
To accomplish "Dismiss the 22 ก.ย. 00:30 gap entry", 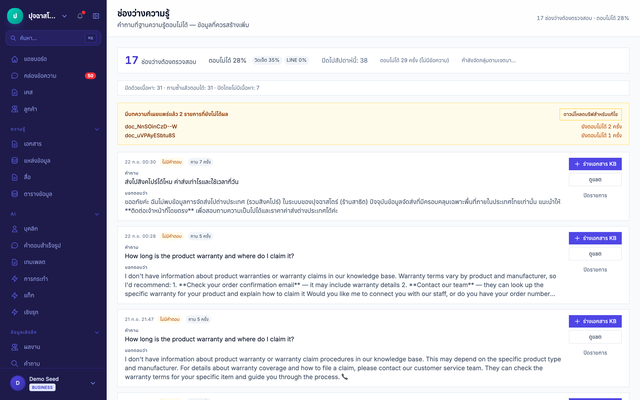I will pyautogui.click(x=595, y=196).
